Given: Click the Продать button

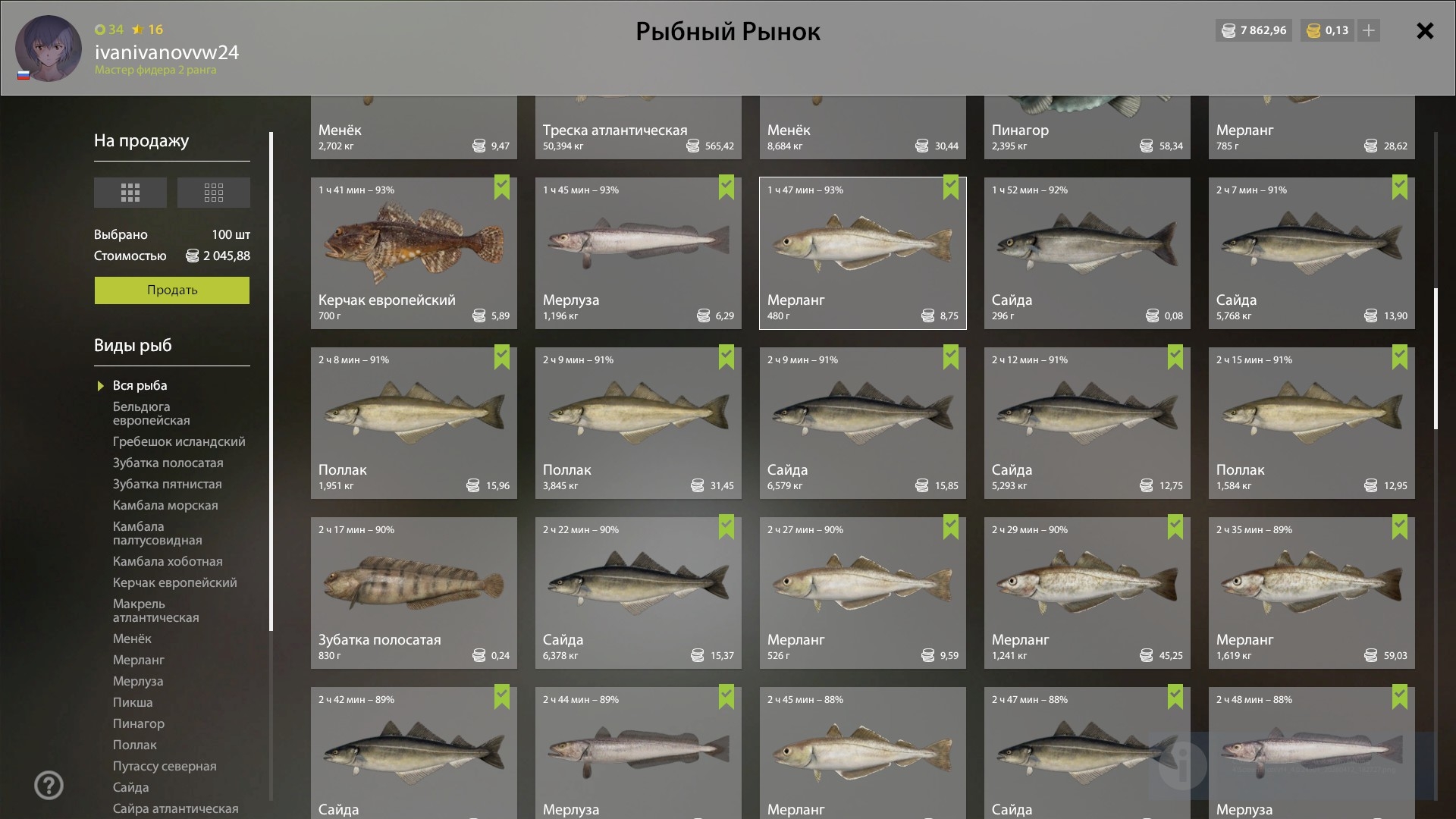Looking at the screenshot, I should (172, 290).
